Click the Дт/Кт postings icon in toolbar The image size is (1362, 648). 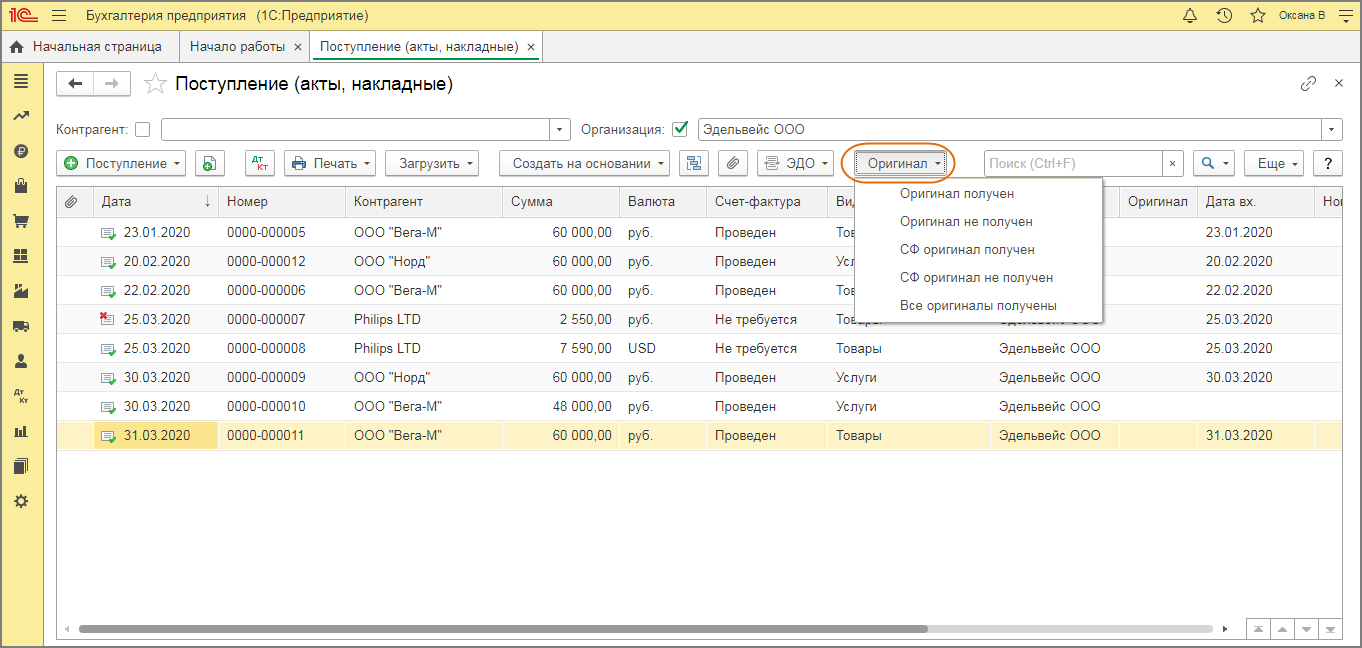click(259, 163)
